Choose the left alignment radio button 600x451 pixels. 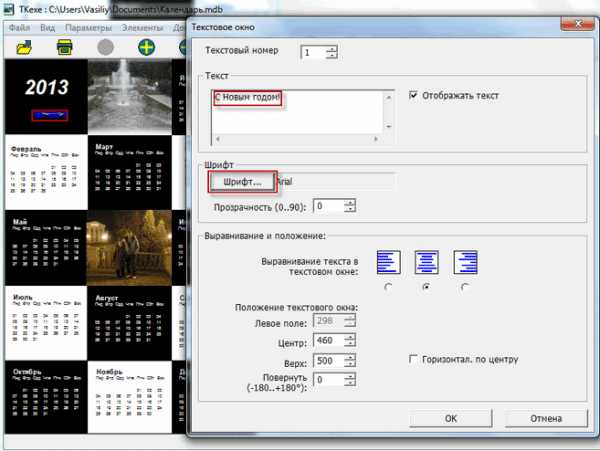point(388,288)
